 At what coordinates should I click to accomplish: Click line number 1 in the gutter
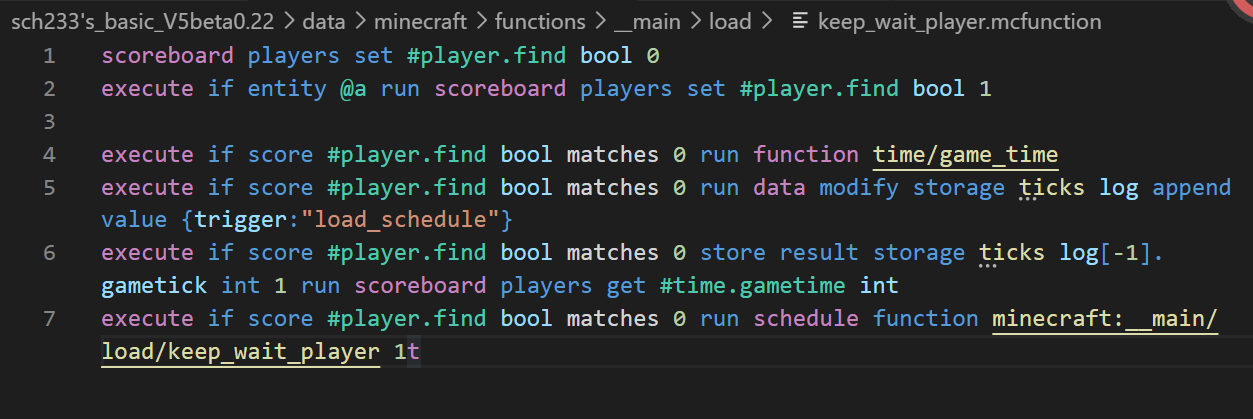49,56
